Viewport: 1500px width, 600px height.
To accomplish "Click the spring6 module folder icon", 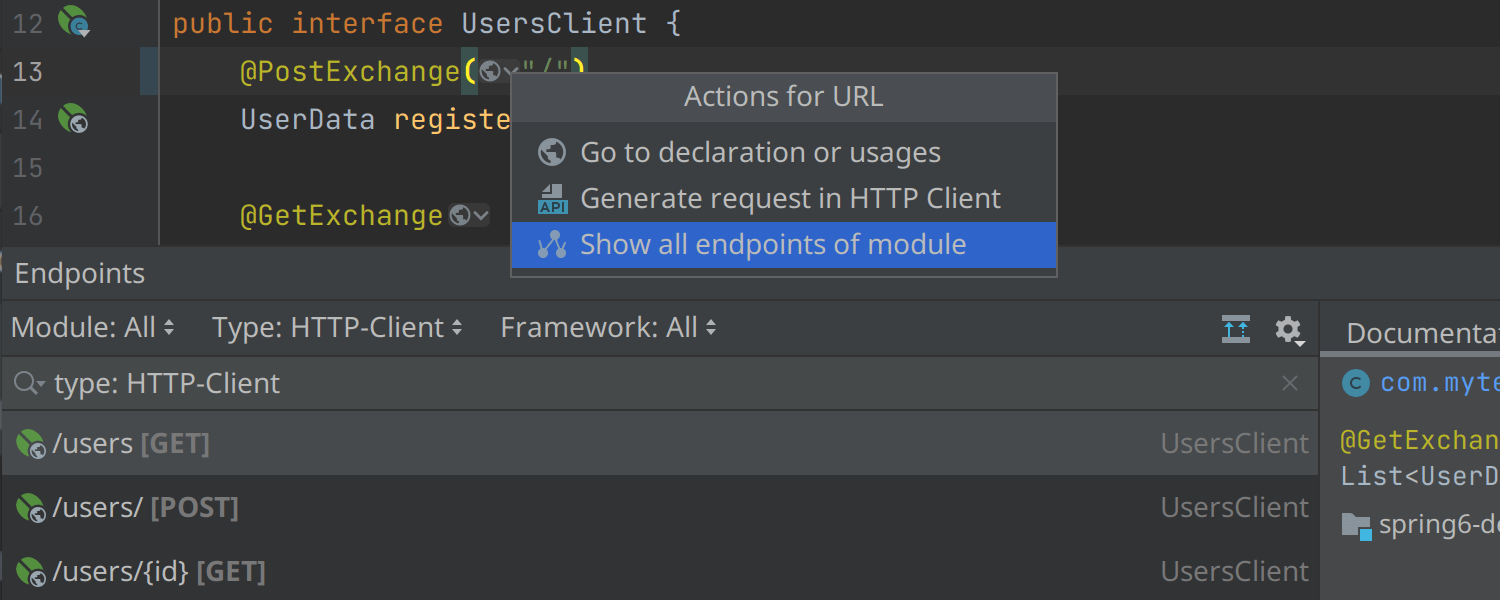I will tap(1356, 525).
